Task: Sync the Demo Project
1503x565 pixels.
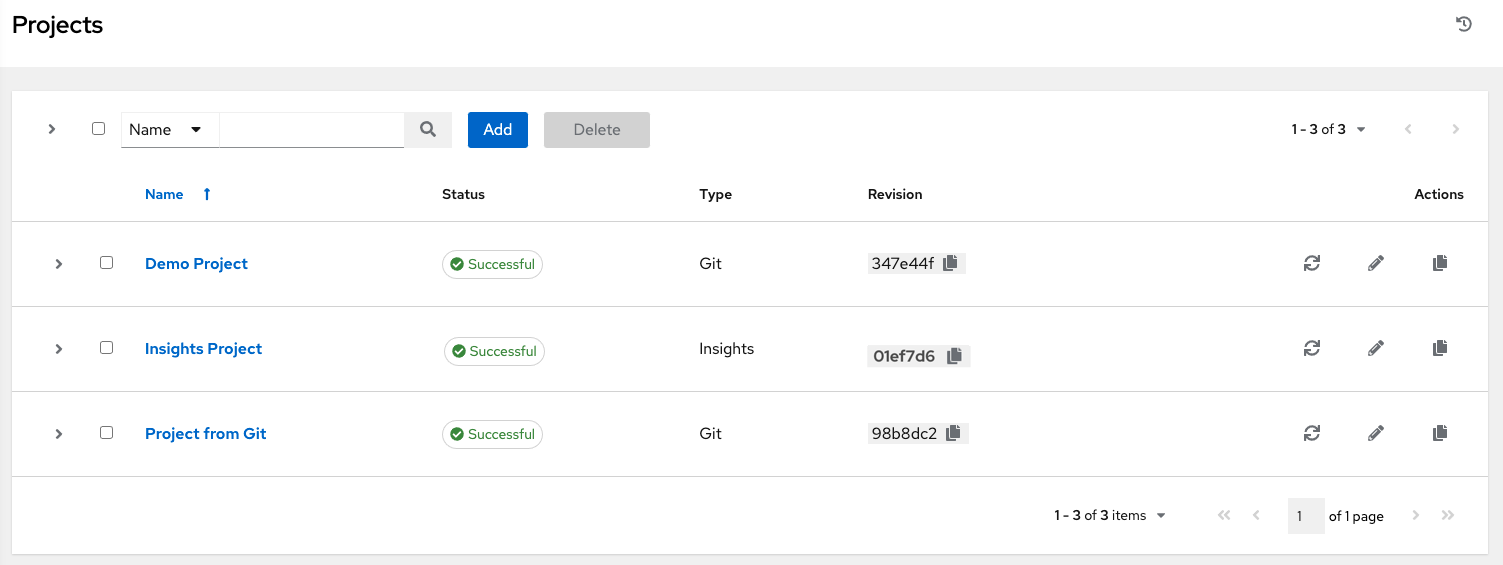Action: pos(1312,263)
